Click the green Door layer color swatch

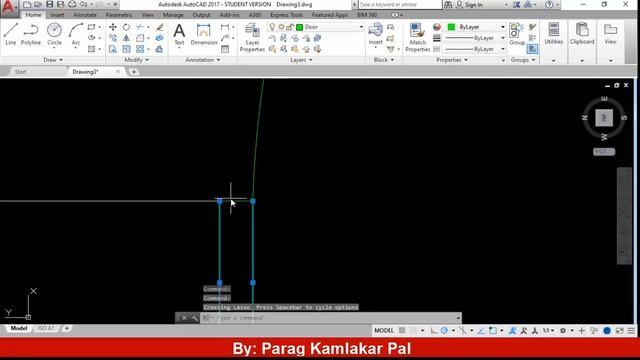click(299, 27)
